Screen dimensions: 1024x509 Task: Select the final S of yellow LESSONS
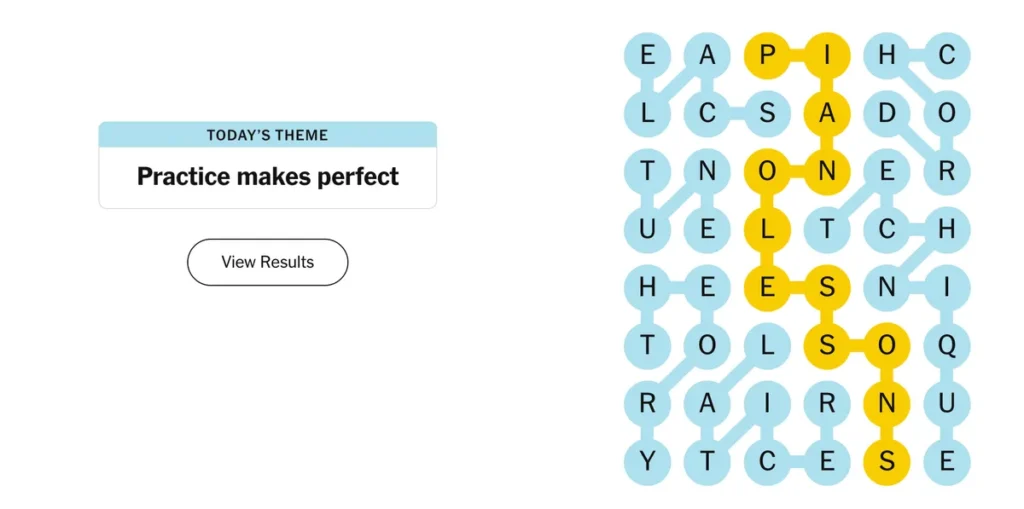point(887,463)
